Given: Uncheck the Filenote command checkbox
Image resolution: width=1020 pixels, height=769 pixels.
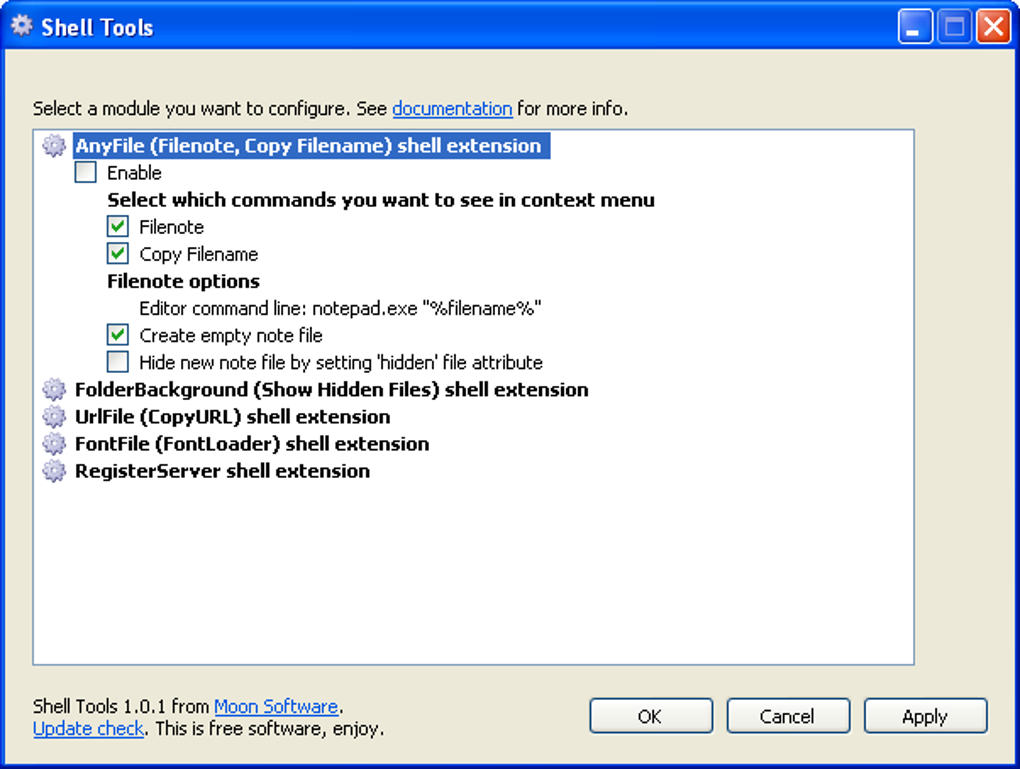Looking at the screenshot, I should pyautogui.click(x=118, y=227).
